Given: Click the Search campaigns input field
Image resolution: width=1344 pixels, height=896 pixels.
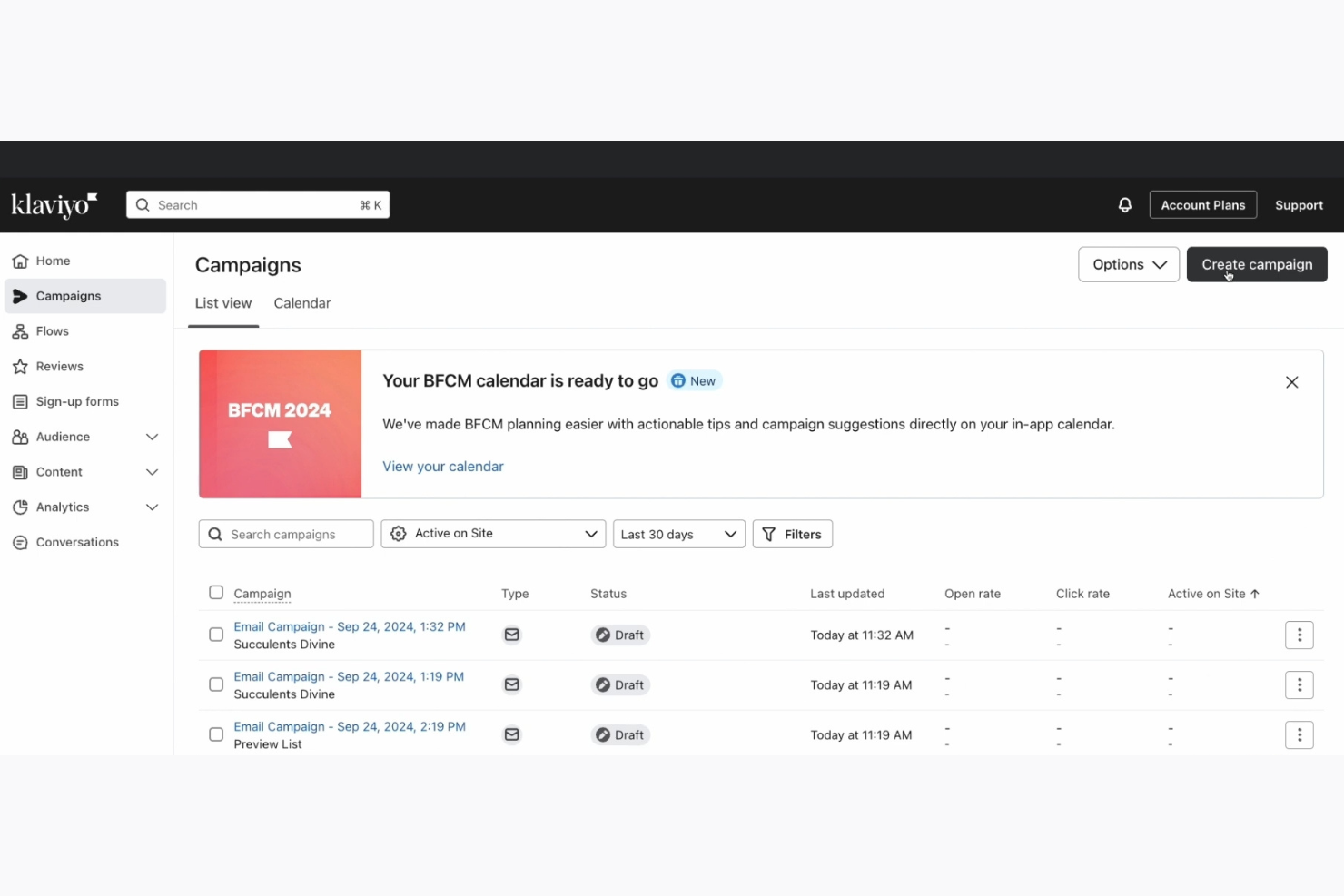Looking at the screenshot, I should [286, 534].
